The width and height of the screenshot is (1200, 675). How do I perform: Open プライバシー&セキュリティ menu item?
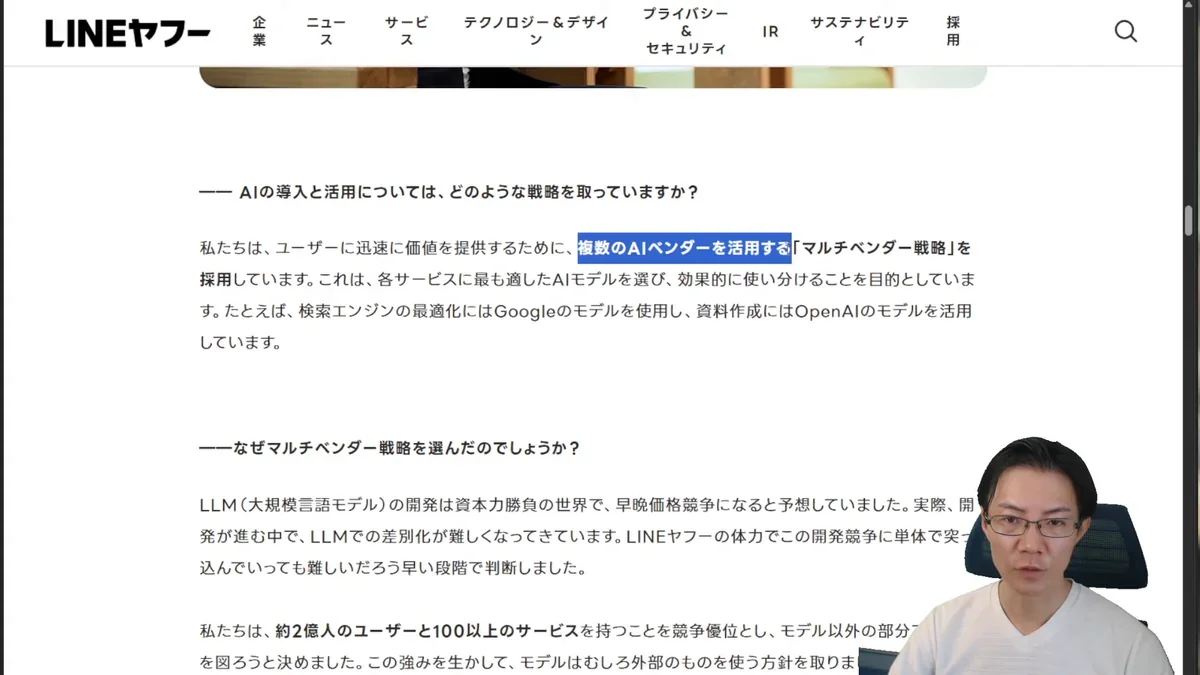coord(686,31)
